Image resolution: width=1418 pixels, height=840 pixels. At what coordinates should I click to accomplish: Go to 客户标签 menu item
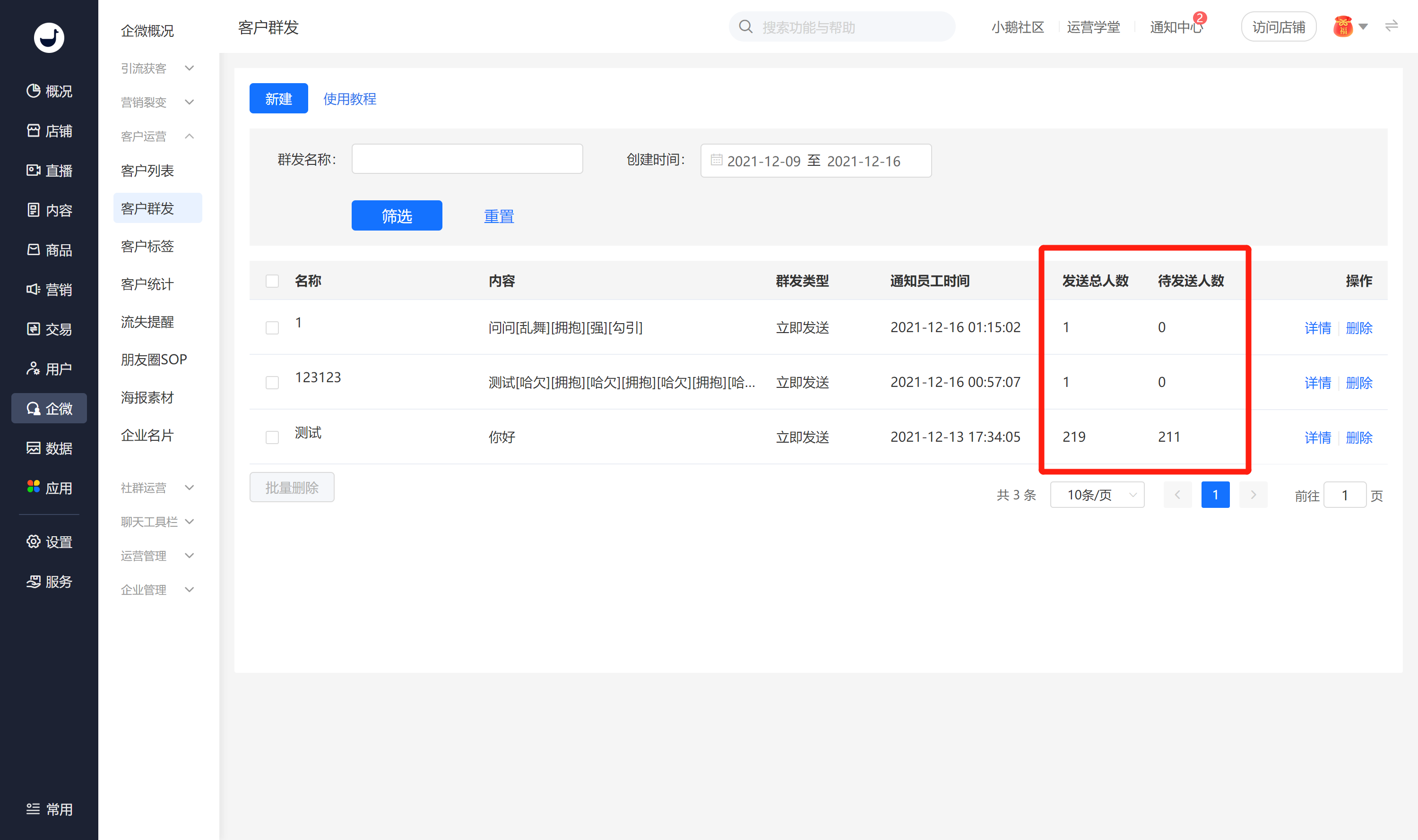click(147, 246)
